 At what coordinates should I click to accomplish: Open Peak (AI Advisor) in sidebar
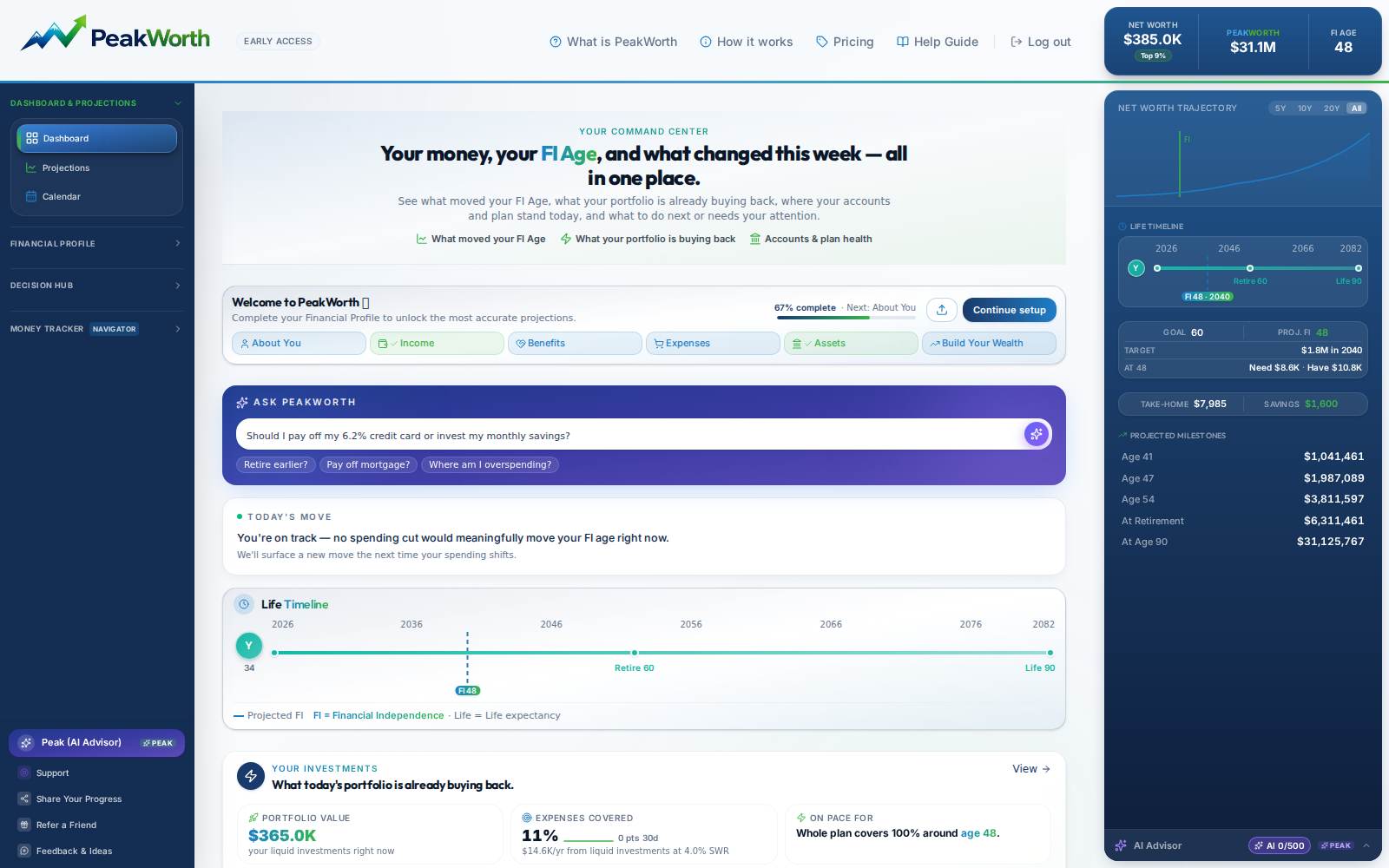point(96,743)
